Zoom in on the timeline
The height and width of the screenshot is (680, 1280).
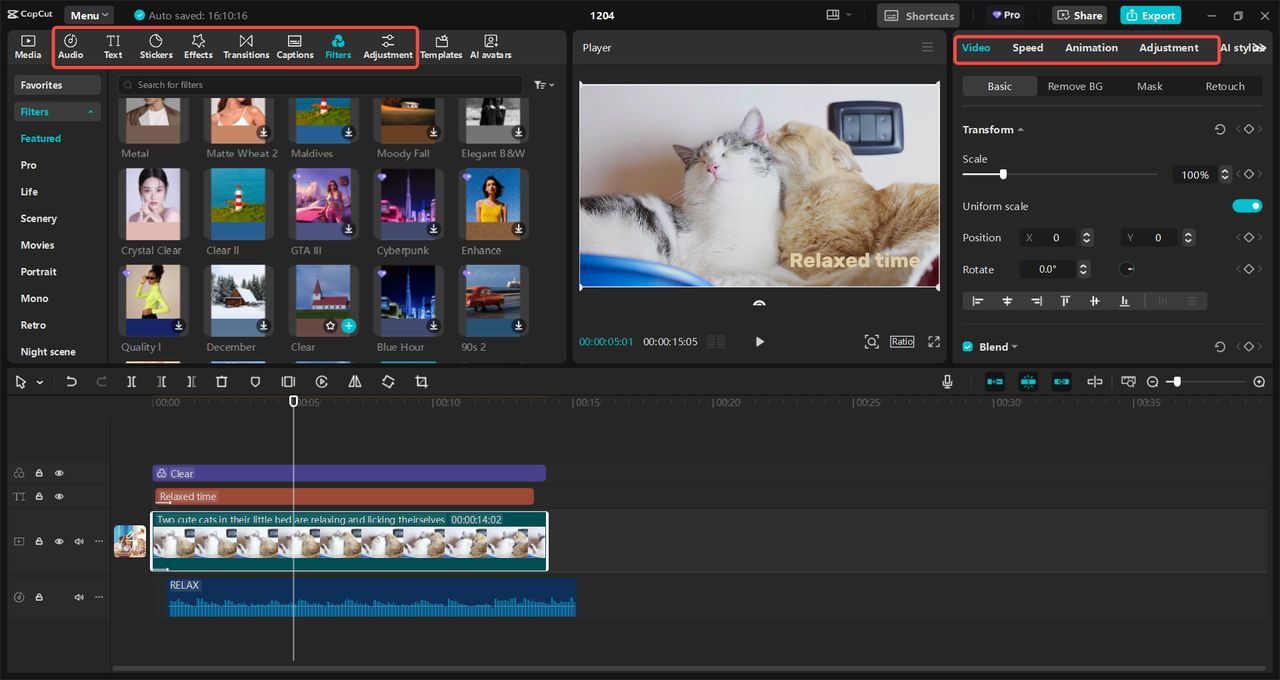pos(1259,382)
